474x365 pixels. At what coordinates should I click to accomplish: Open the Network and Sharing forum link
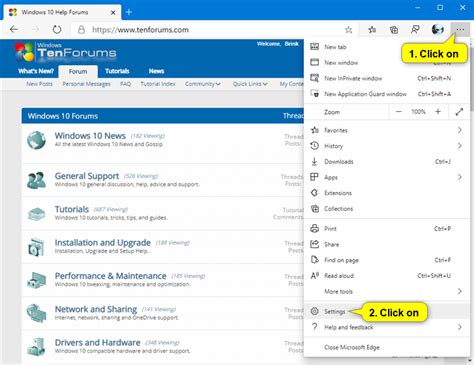pyautogui.click(x=96, y=309)
